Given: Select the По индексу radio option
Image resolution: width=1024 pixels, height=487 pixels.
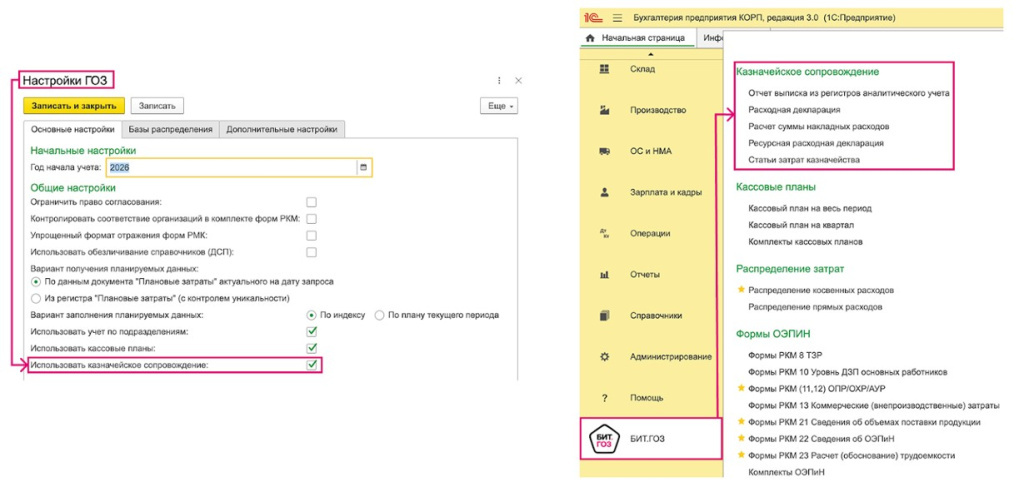Looking at the screenshot, I should click(x=312, y=315).
